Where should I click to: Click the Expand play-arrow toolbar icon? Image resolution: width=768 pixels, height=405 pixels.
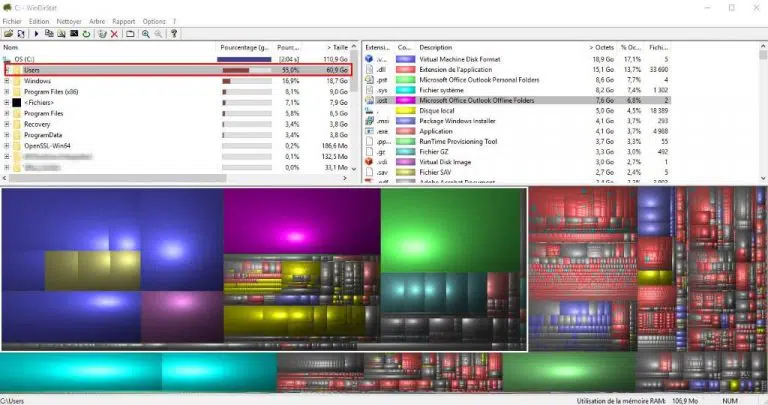click(x=36, y=34)
